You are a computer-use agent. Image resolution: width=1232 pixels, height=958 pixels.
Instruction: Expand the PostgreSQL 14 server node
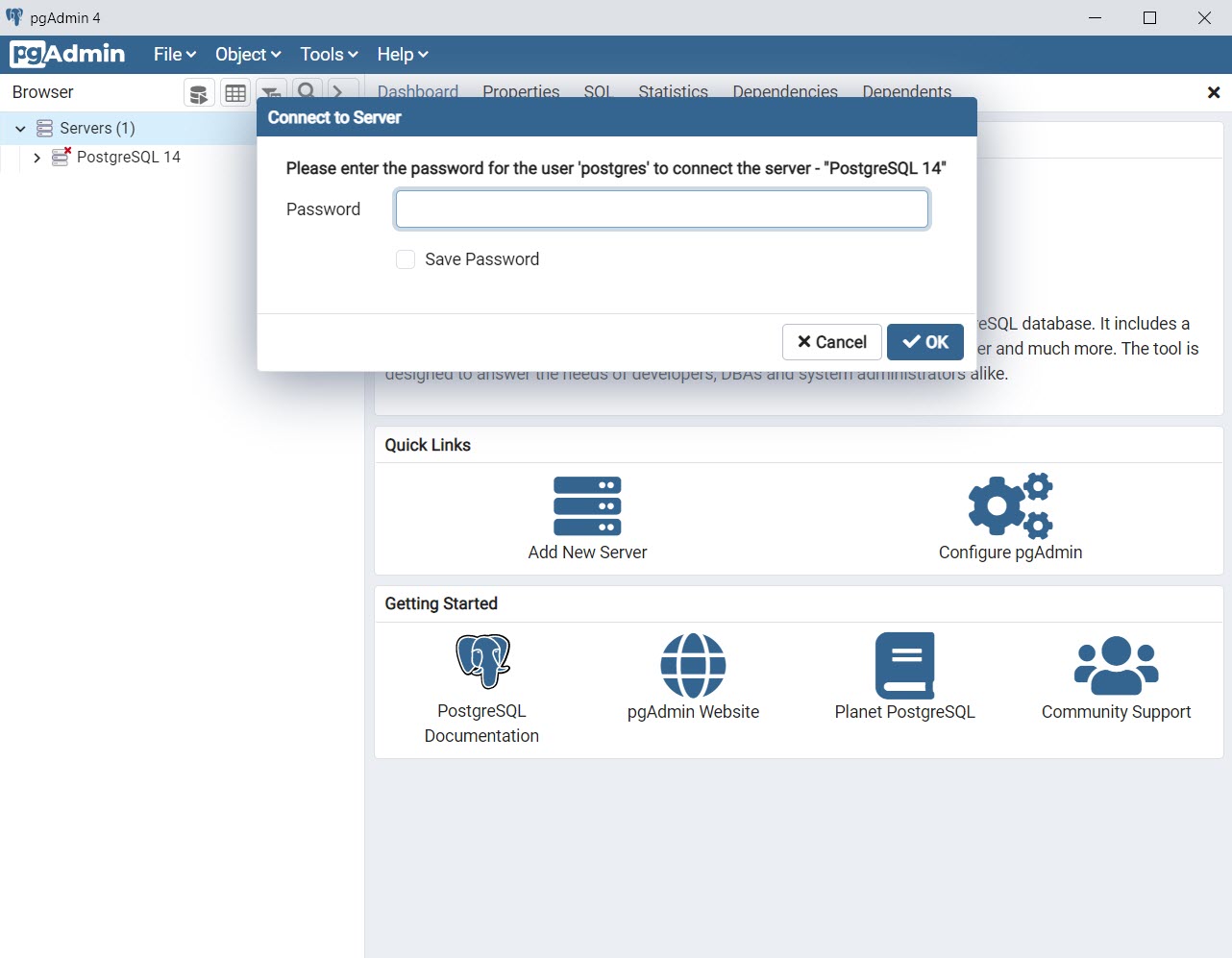pyautogui.click(x=37, y=158)
